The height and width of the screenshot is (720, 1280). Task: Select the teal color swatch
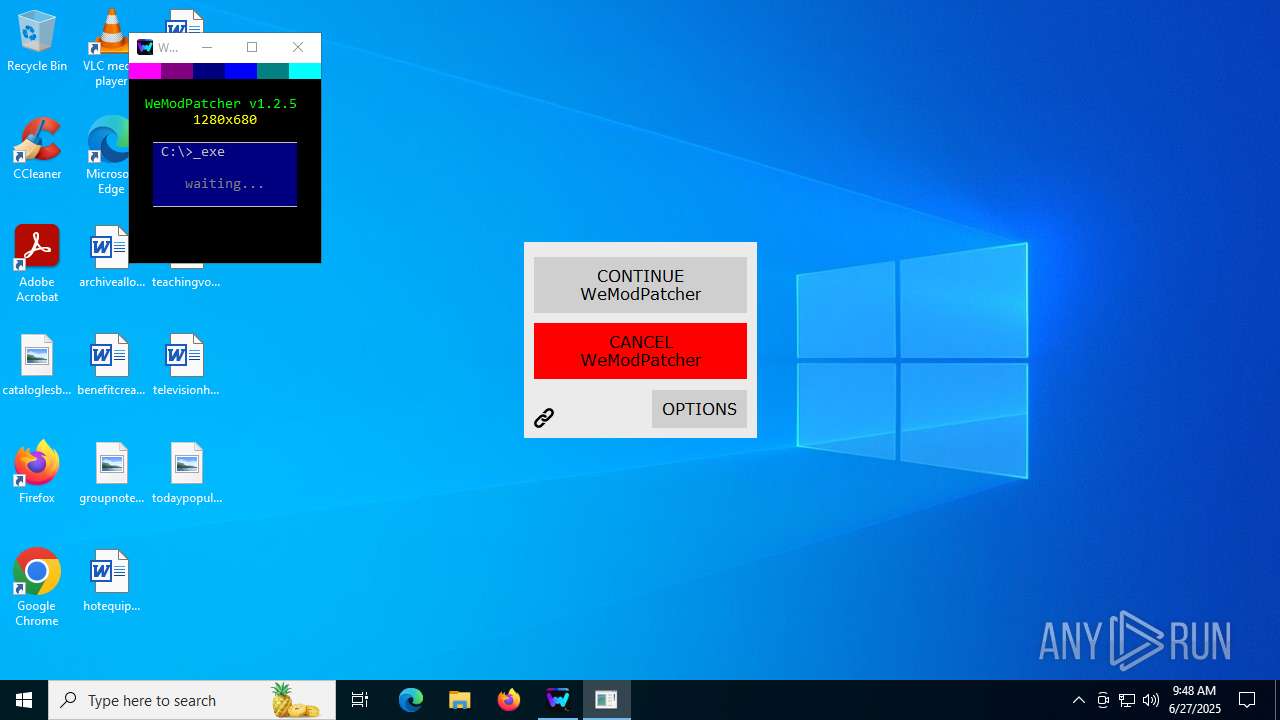coord(273,71)
